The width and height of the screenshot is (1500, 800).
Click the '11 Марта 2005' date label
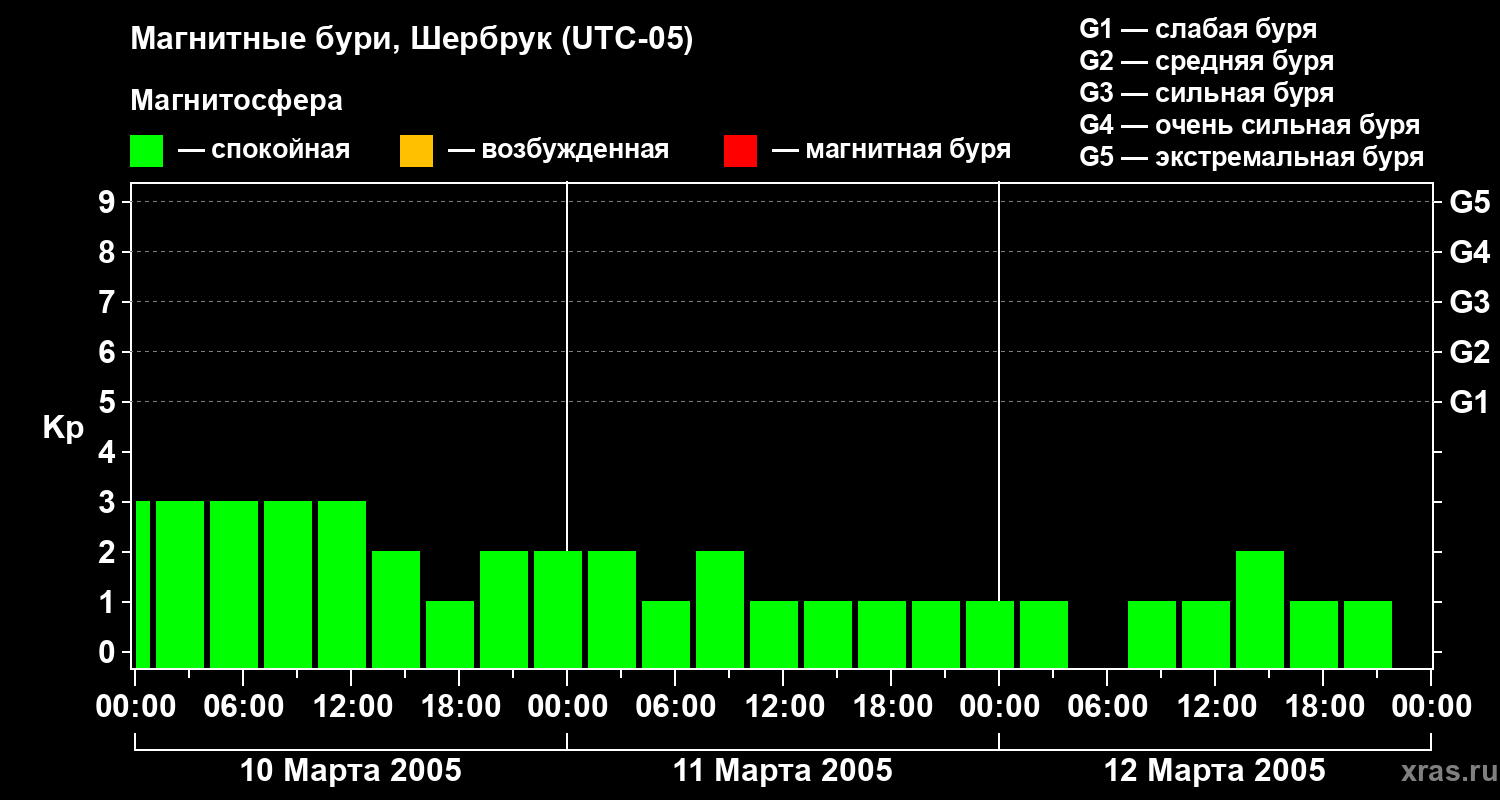pos(783,771)
